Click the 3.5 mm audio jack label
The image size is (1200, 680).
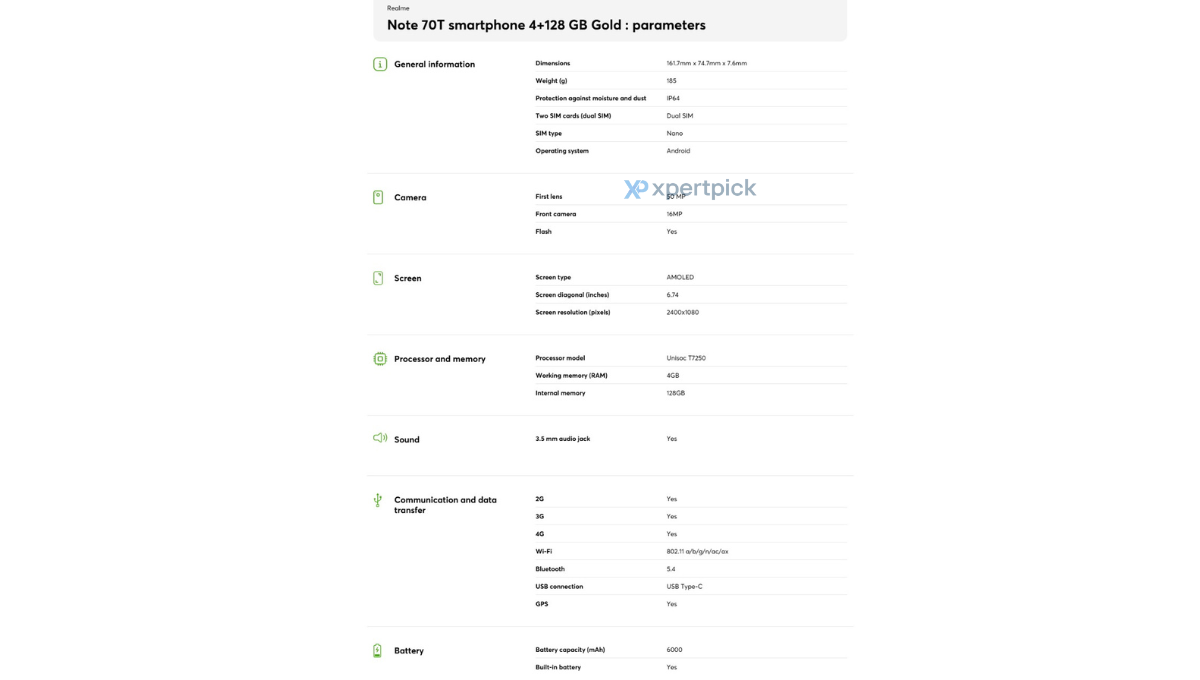(x=562, y=438)
